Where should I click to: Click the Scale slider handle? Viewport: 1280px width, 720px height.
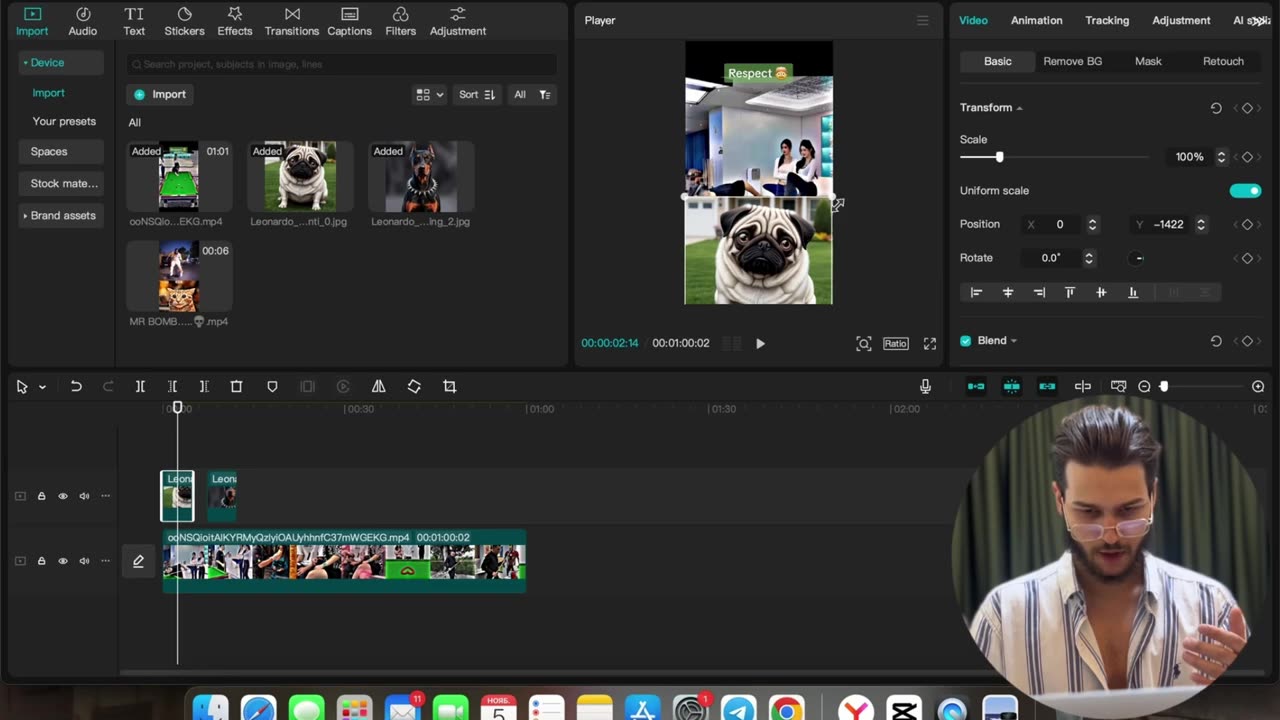point(999,157)
